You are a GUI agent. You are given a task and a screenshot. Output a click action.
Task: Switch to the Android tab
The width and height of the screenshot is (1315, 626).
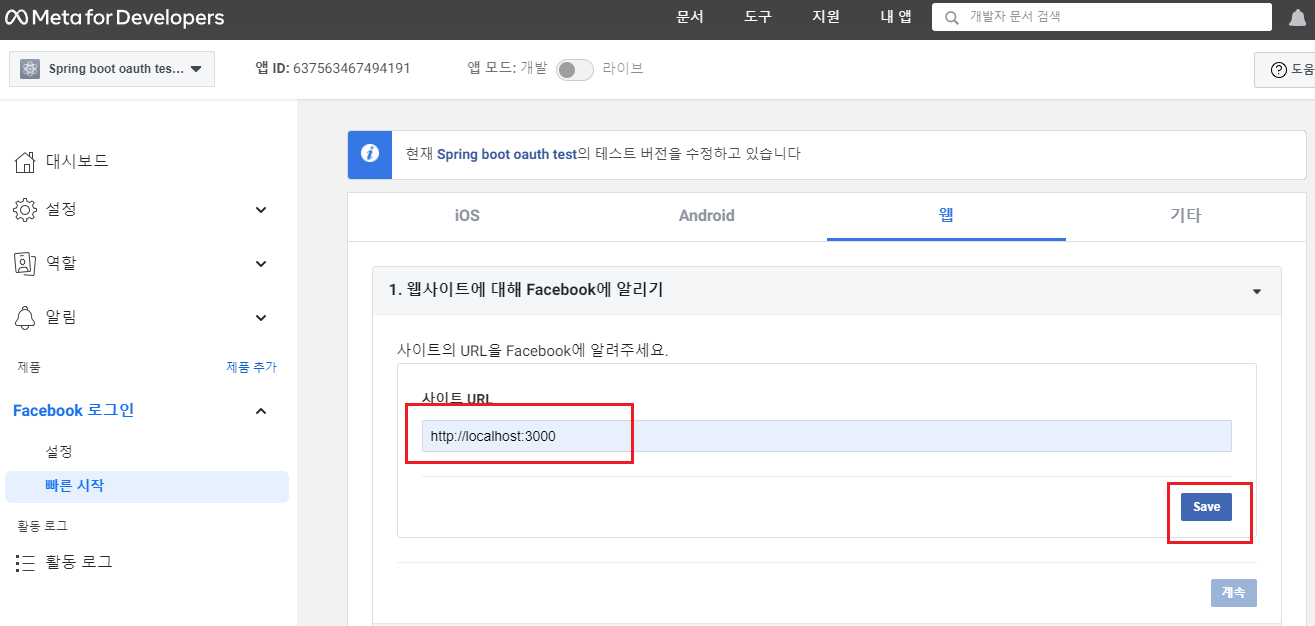[707, 216]
